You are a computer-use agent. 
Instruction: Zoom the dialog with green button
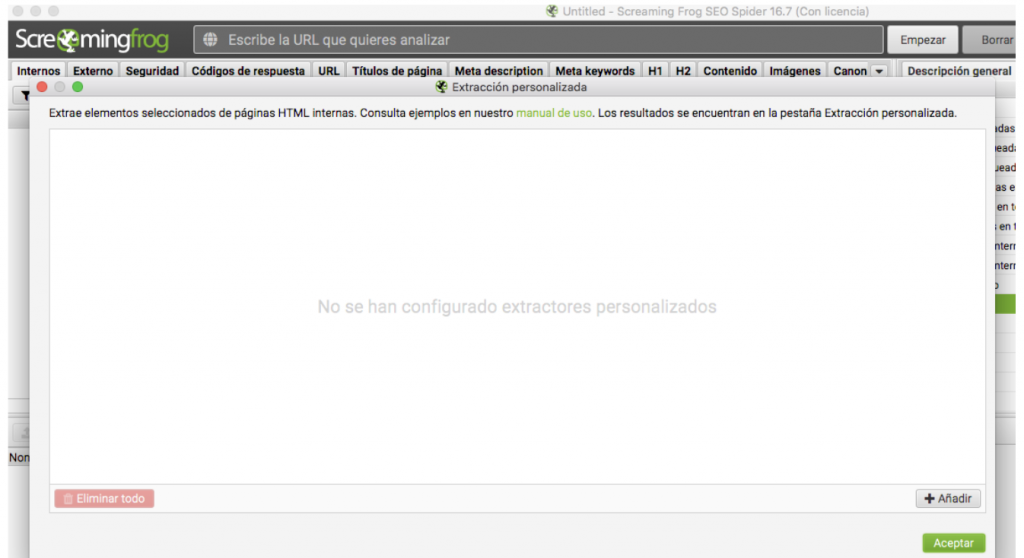78,87
